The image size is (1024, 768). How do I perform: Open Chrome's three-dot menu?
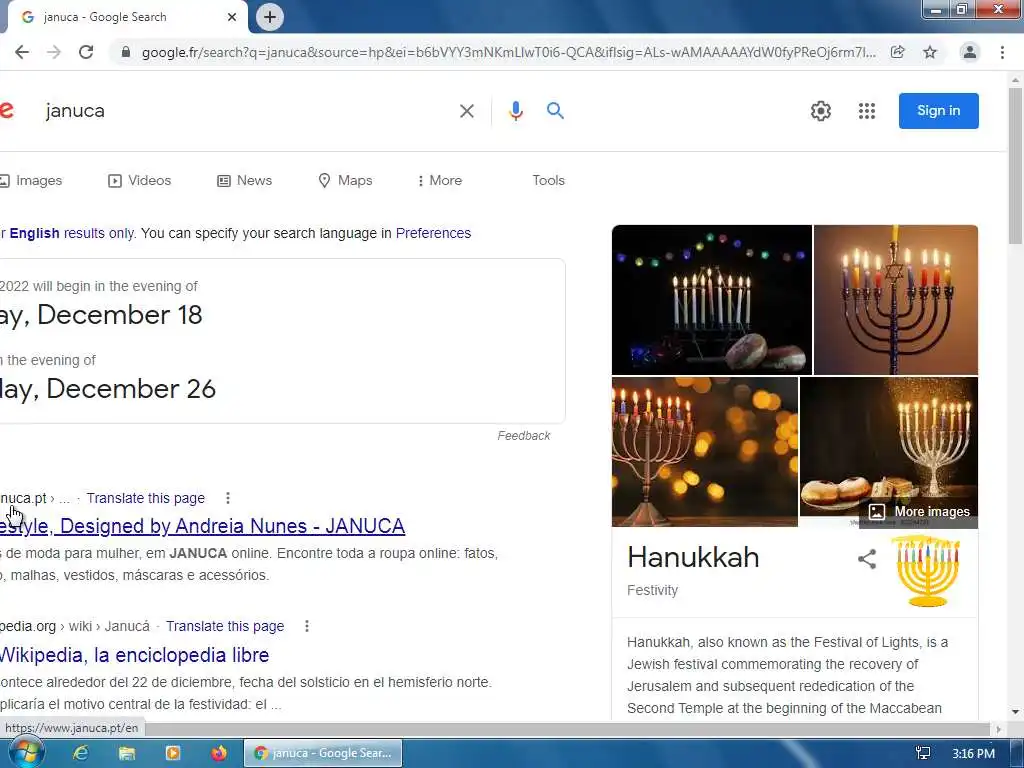[1002, 52]
